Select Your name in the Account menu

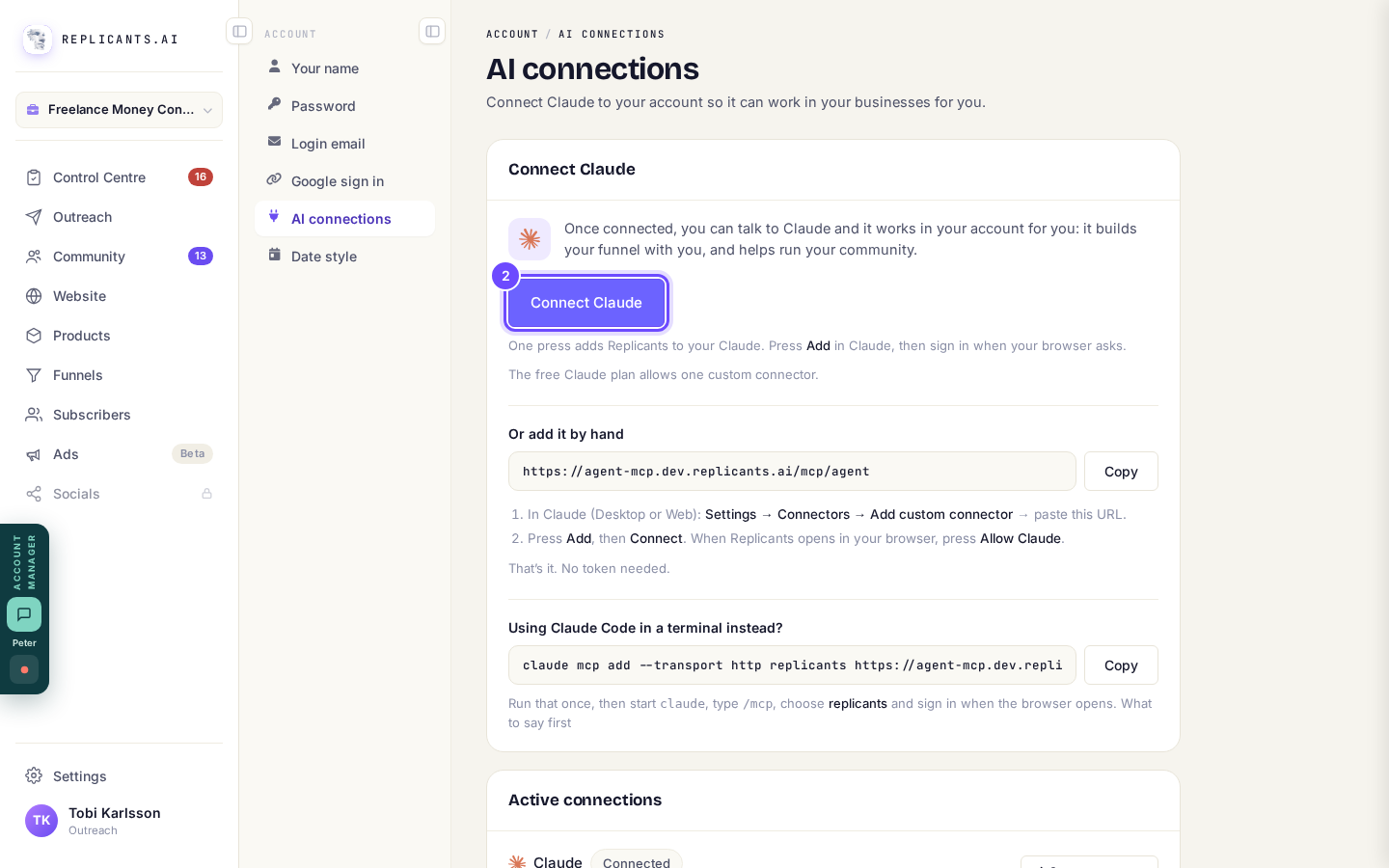point(344,68)
